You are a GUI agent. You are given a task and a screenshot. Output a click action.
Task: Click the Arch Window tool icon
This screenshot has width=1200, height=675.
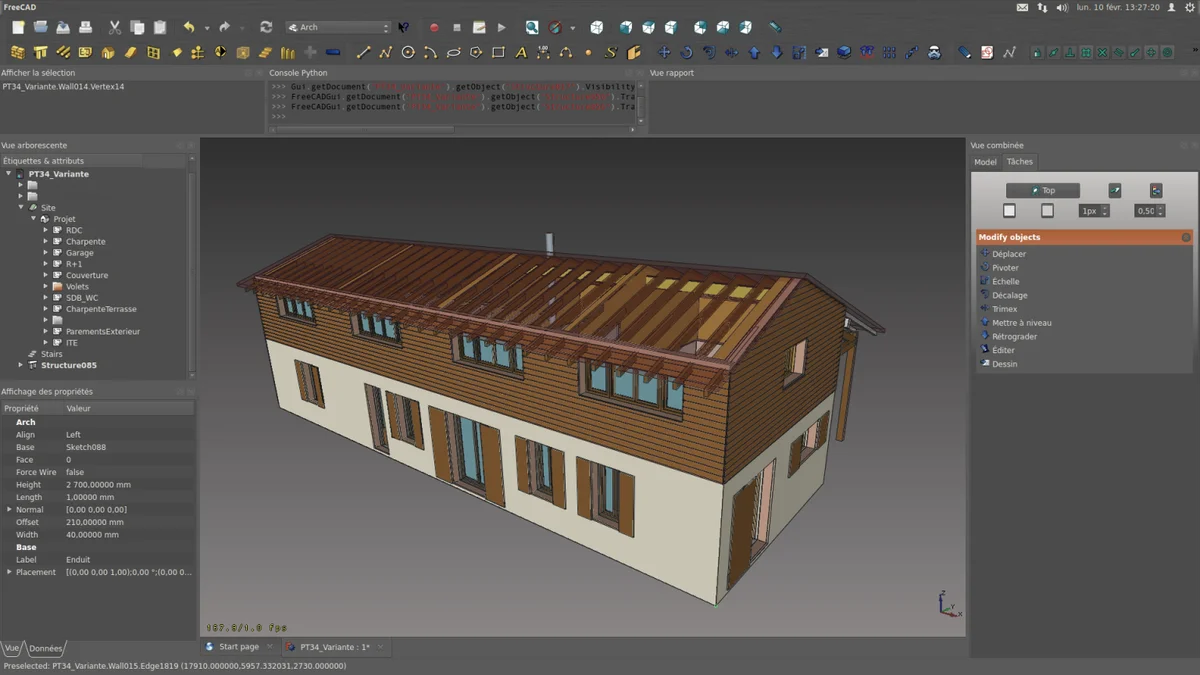coord(153,52)
